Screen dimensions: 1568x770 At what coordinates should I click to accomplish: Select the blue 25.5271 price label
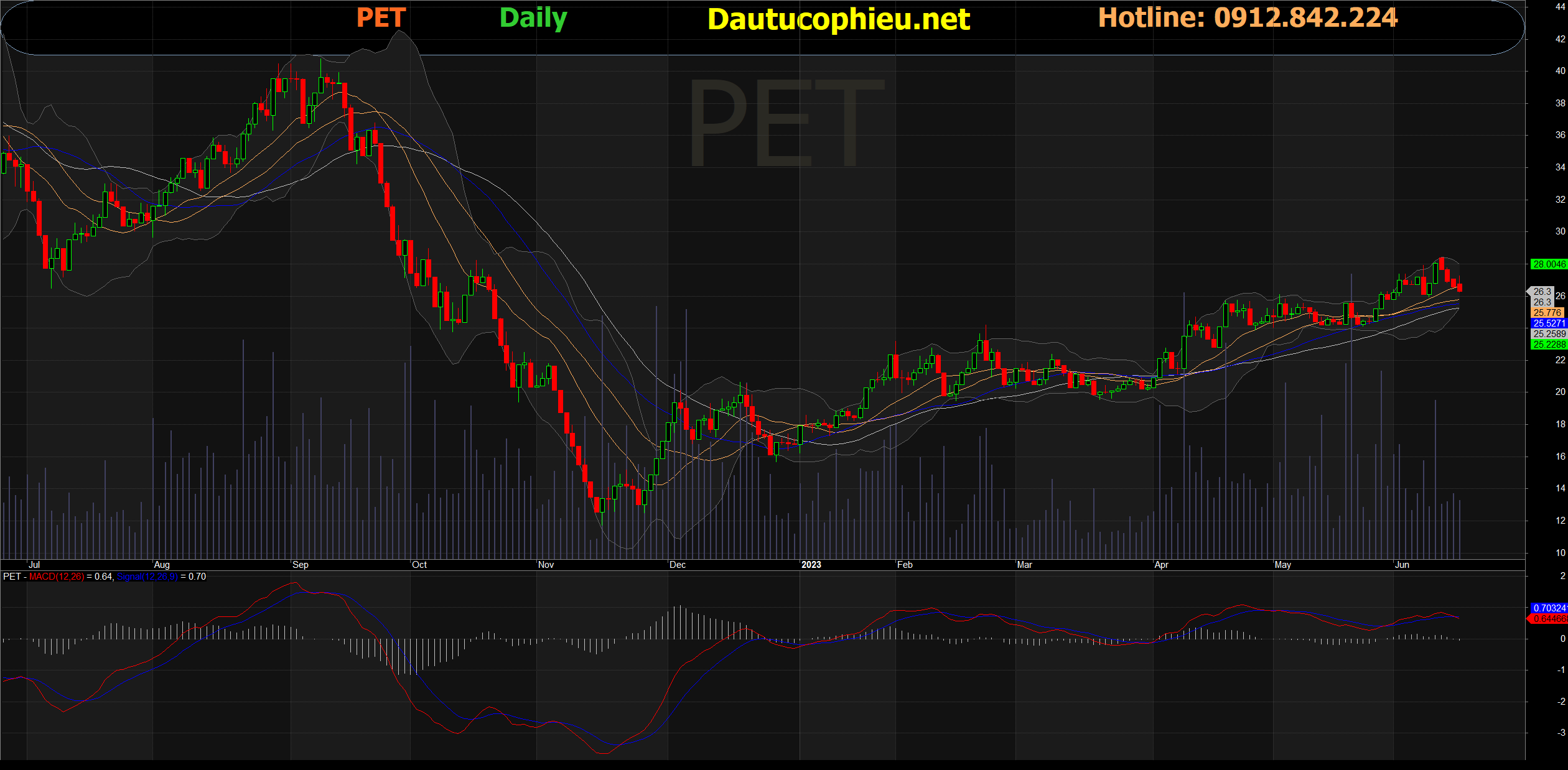pos(1549,323)
